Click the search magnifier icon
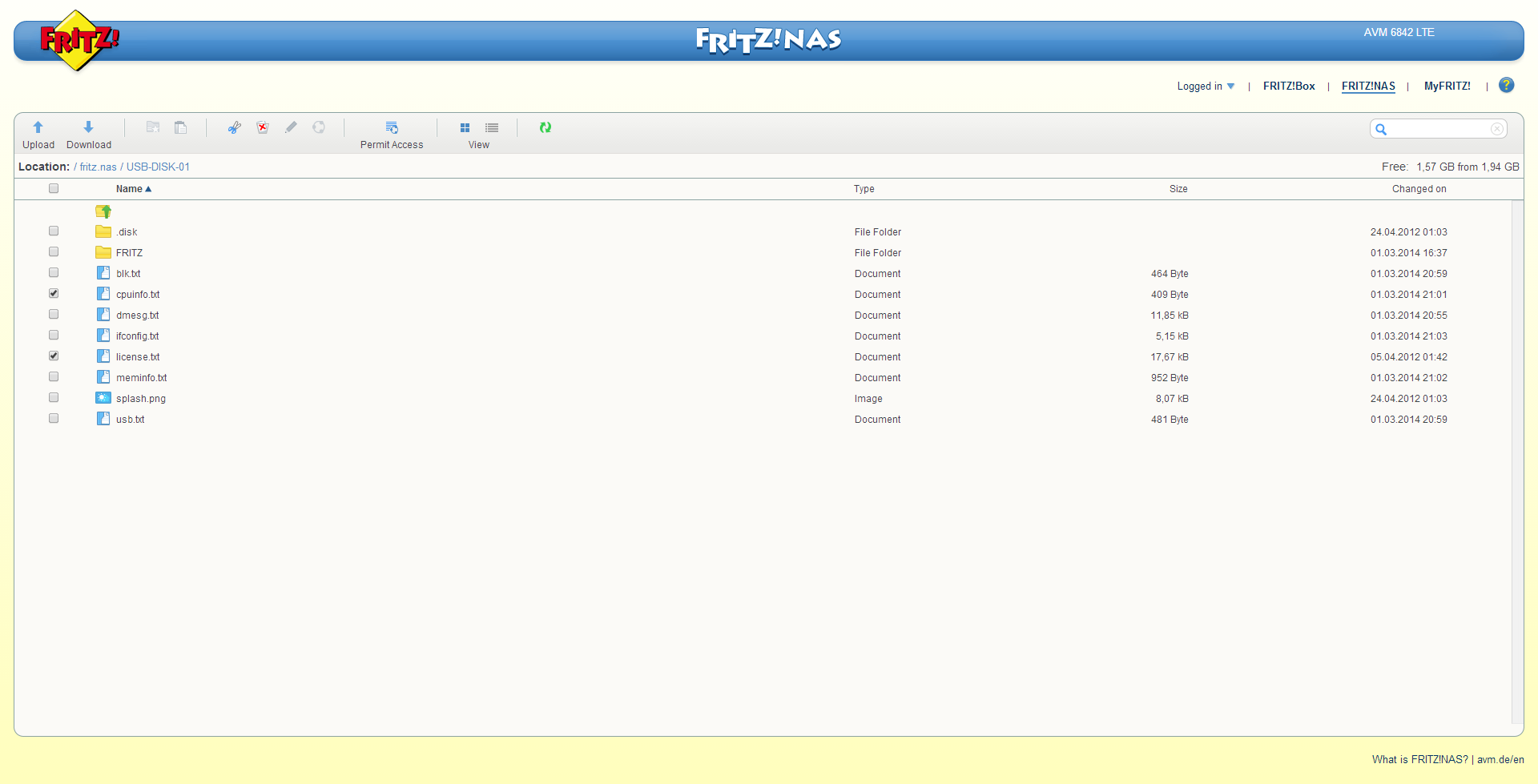The width and height of the screenshot is (1538, 784). [1381, 129]
